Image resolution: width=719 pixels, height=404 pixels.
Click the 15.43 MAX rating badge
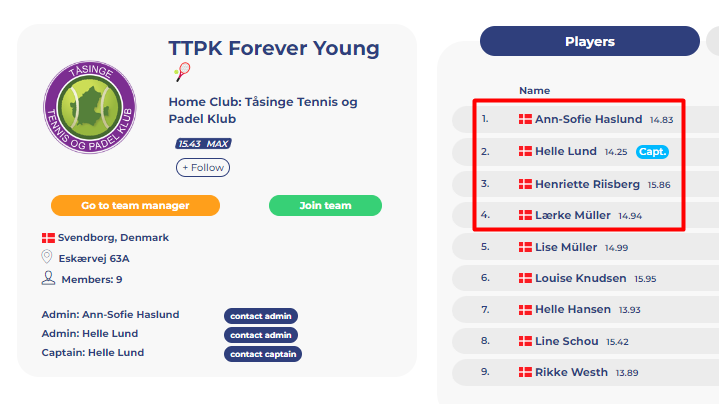point(203,144)
